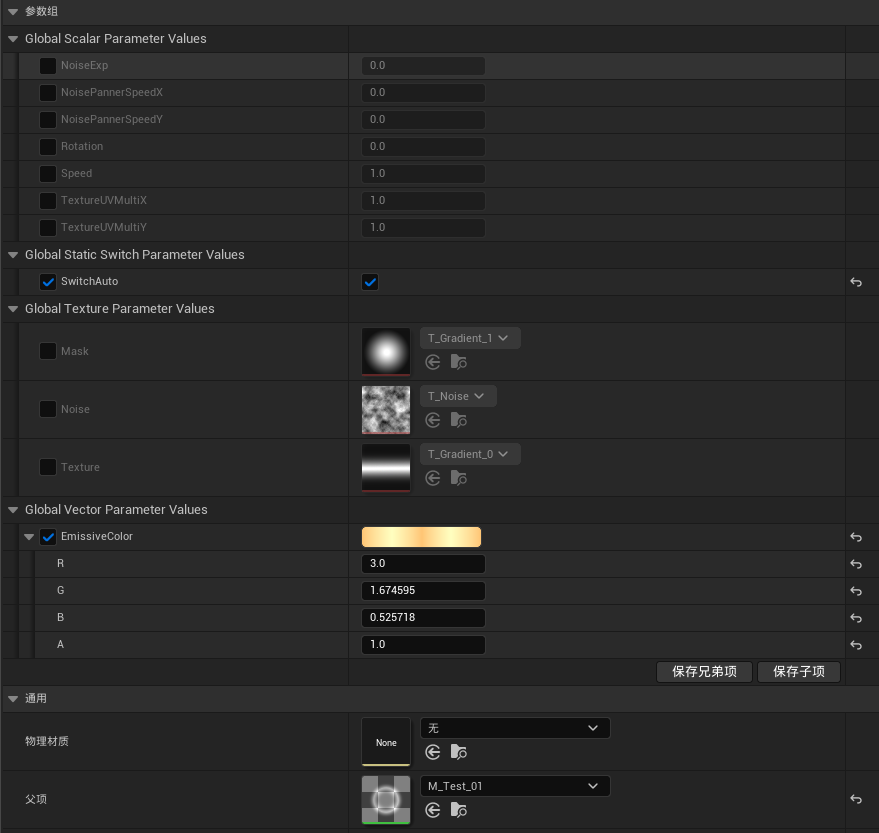Click the 保存兄弟项 button
879x833 pixels.
[704, 671]
